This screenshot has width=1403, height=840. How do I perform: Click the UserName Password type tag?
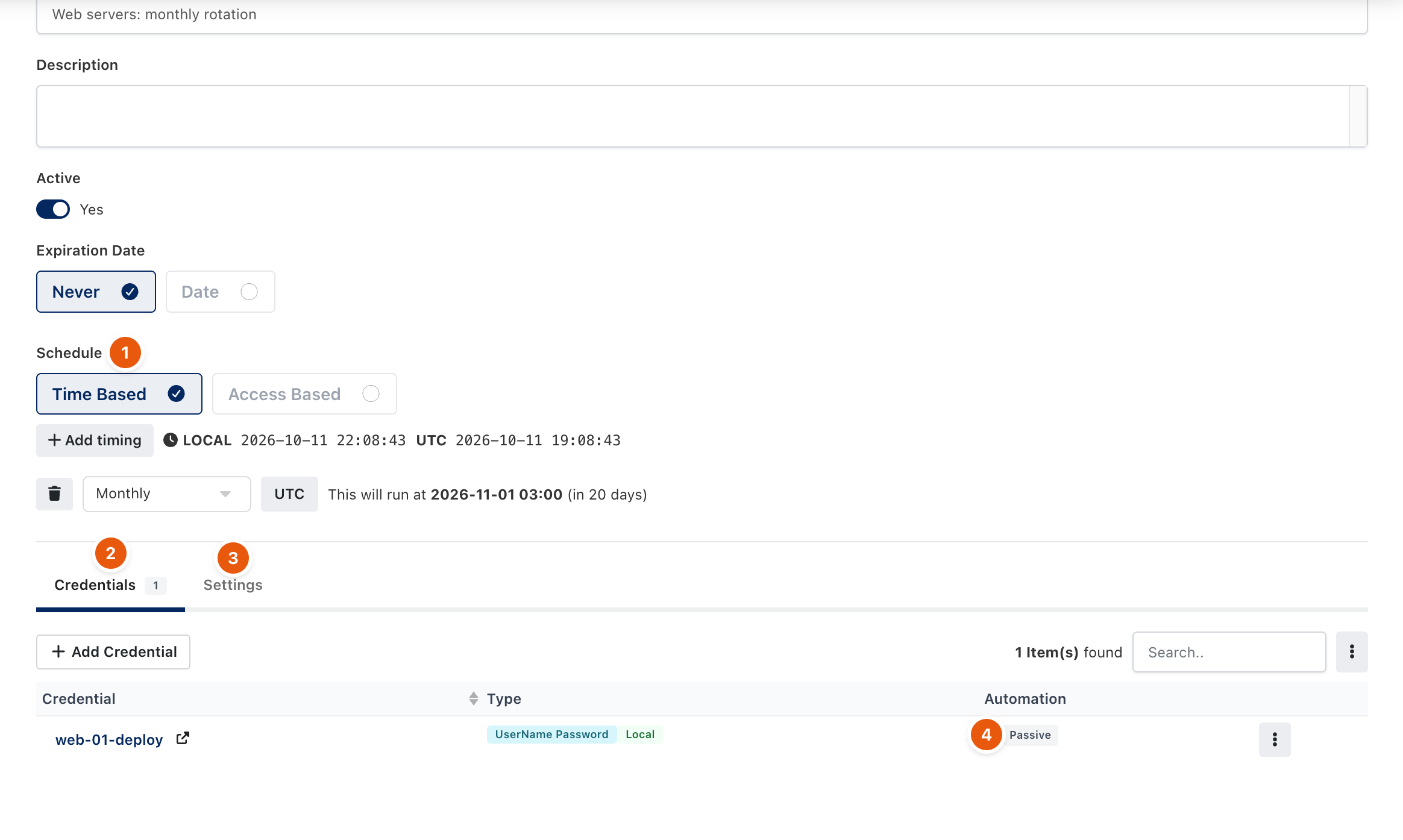pyautogui.click(x=552, y=734)
